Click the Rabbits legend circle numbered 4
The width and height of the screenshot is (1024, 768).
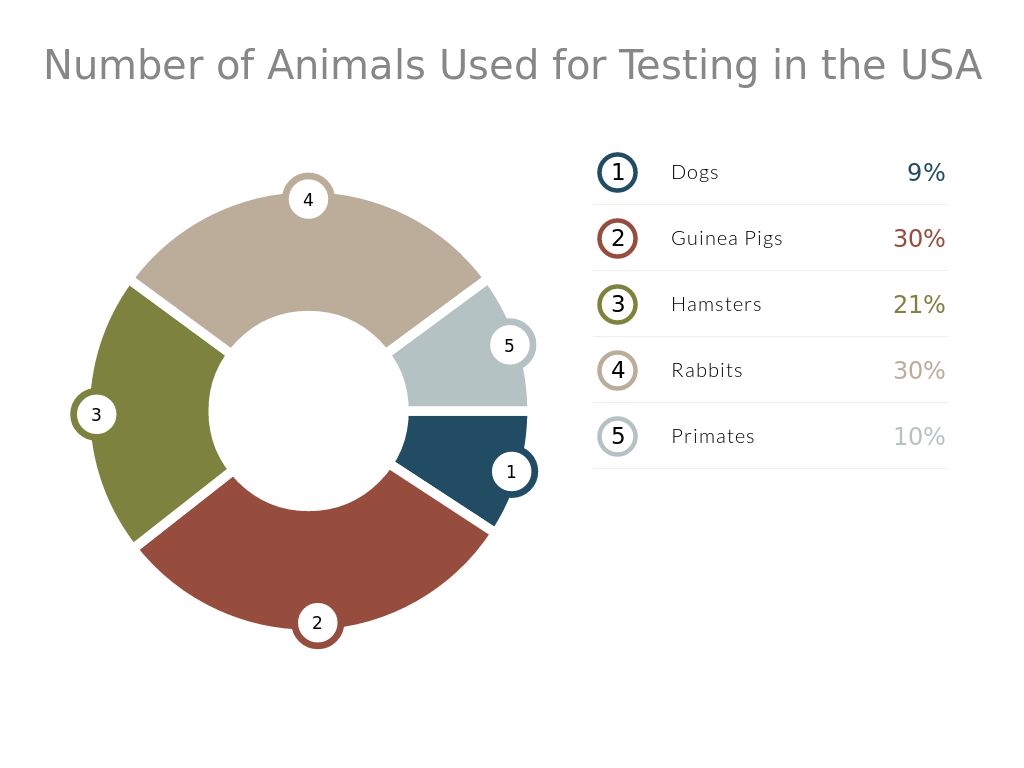[x=618, y=370]
